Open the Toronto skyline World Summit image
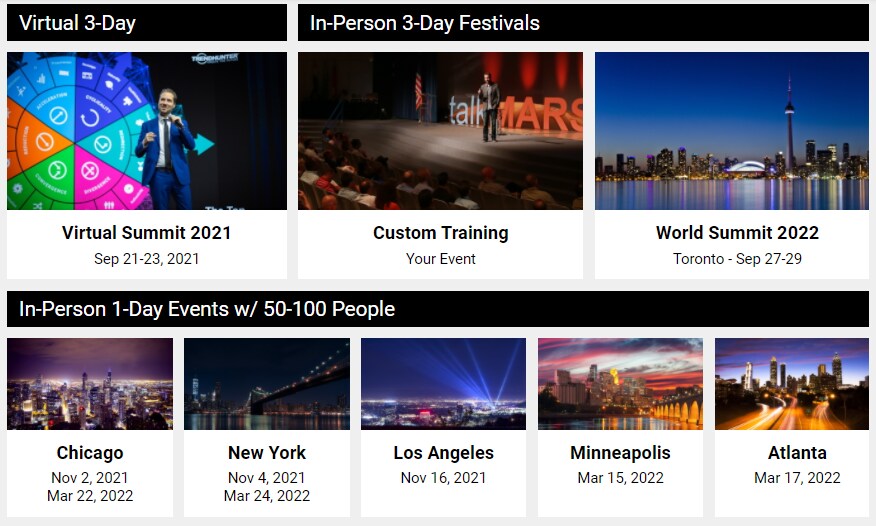The image size is (876, 526). 732,131
